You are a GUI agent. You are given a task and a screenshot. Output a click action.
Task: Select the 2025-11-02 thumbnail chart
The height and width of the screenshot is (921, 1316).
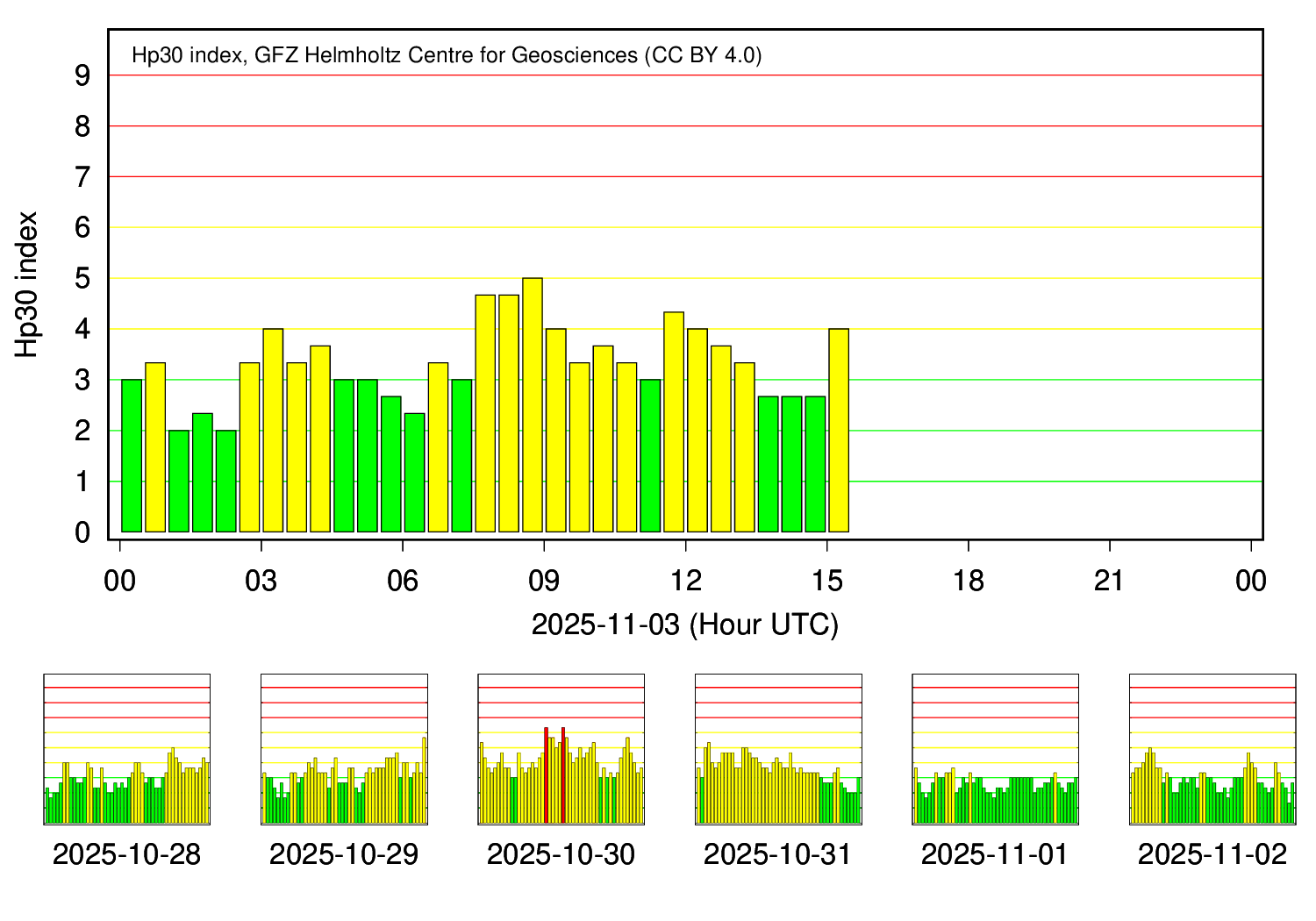coord(1212,749)
